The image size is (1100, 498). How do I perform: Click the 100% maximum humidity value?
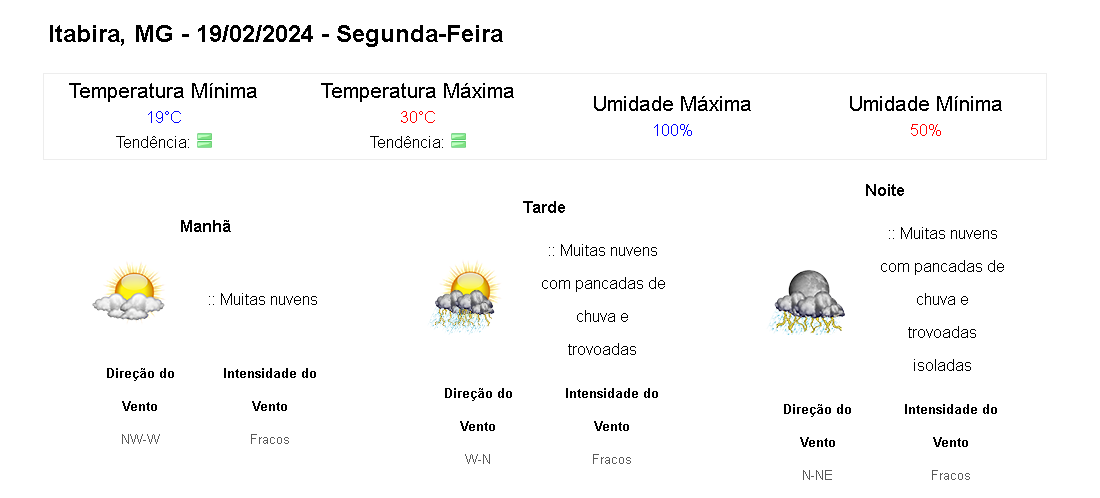[x=672, y=130]
